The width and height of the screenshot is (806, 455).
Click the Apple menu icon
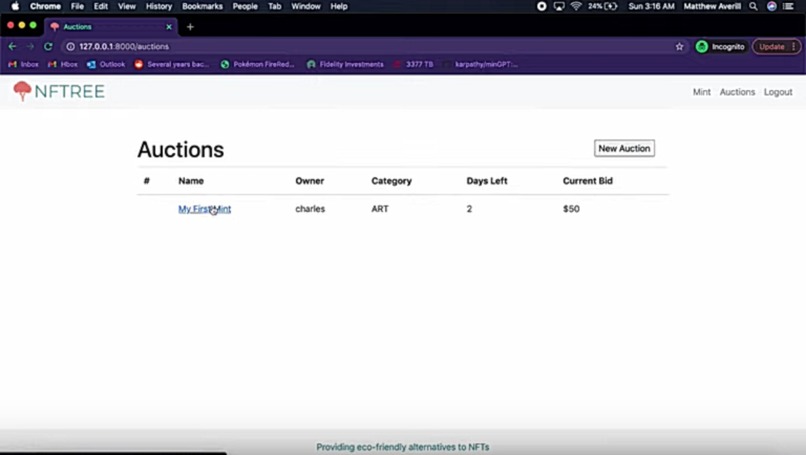[x=15, y=6]
